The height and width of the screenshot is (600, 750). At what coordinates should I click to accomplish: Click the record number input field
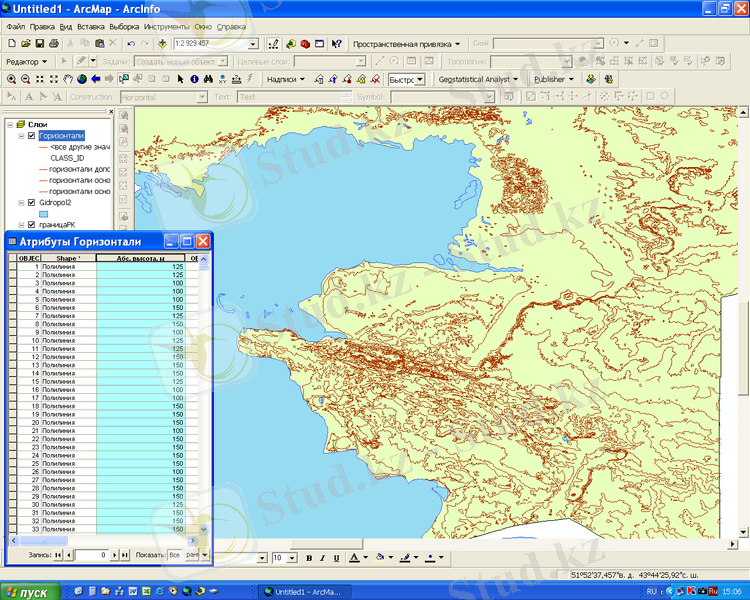click(x=91, y=553)
